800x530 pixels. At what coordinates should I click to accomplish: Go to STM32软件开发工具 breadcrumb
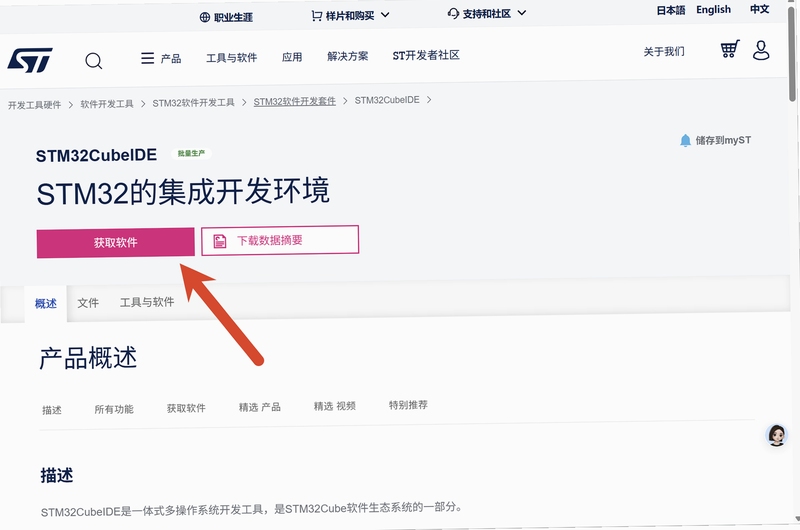coord(193,103)
